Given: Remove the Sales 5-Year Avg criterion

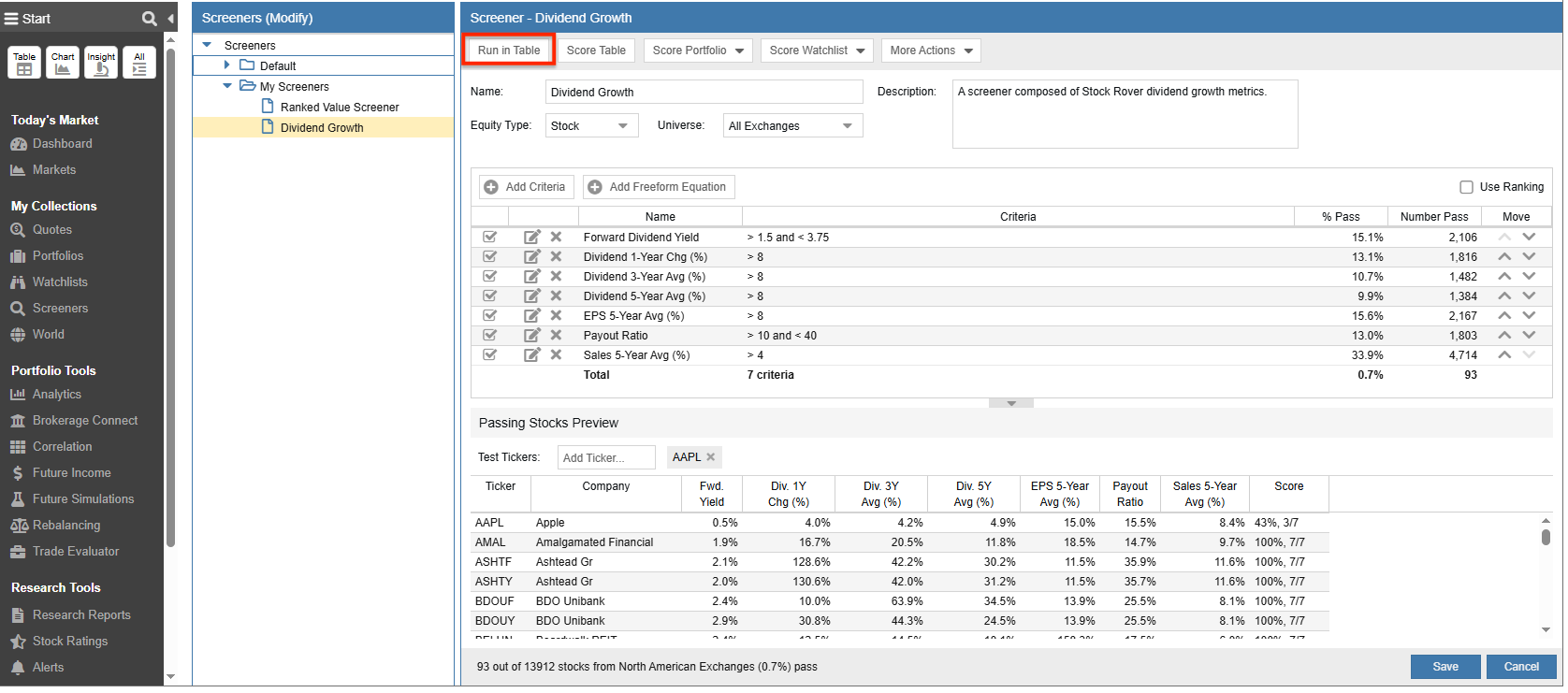Looking at the screenshot, I should [x=556, y=354].
